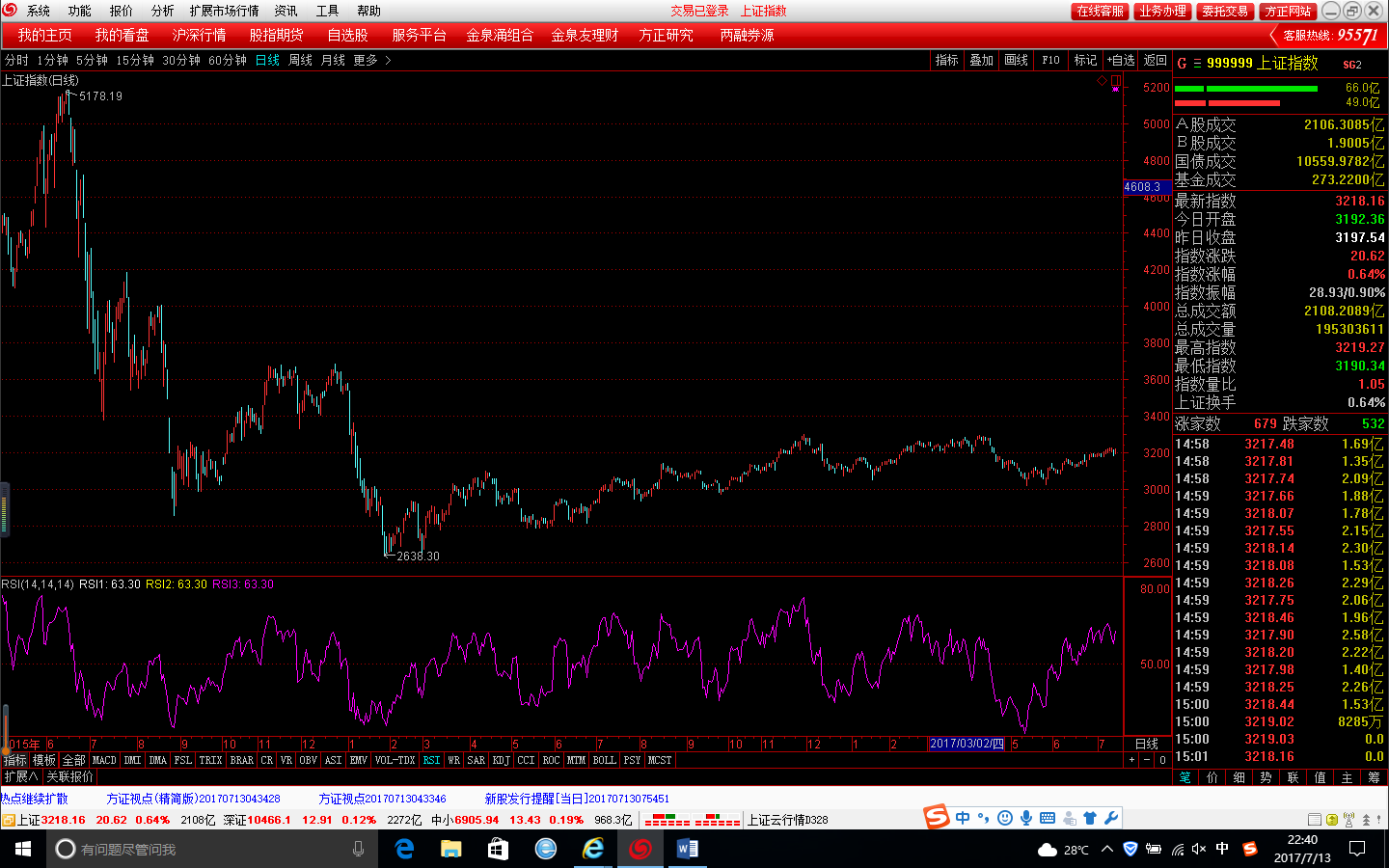
Task: Open Windows action center notifications
Action: (1357, 849)
